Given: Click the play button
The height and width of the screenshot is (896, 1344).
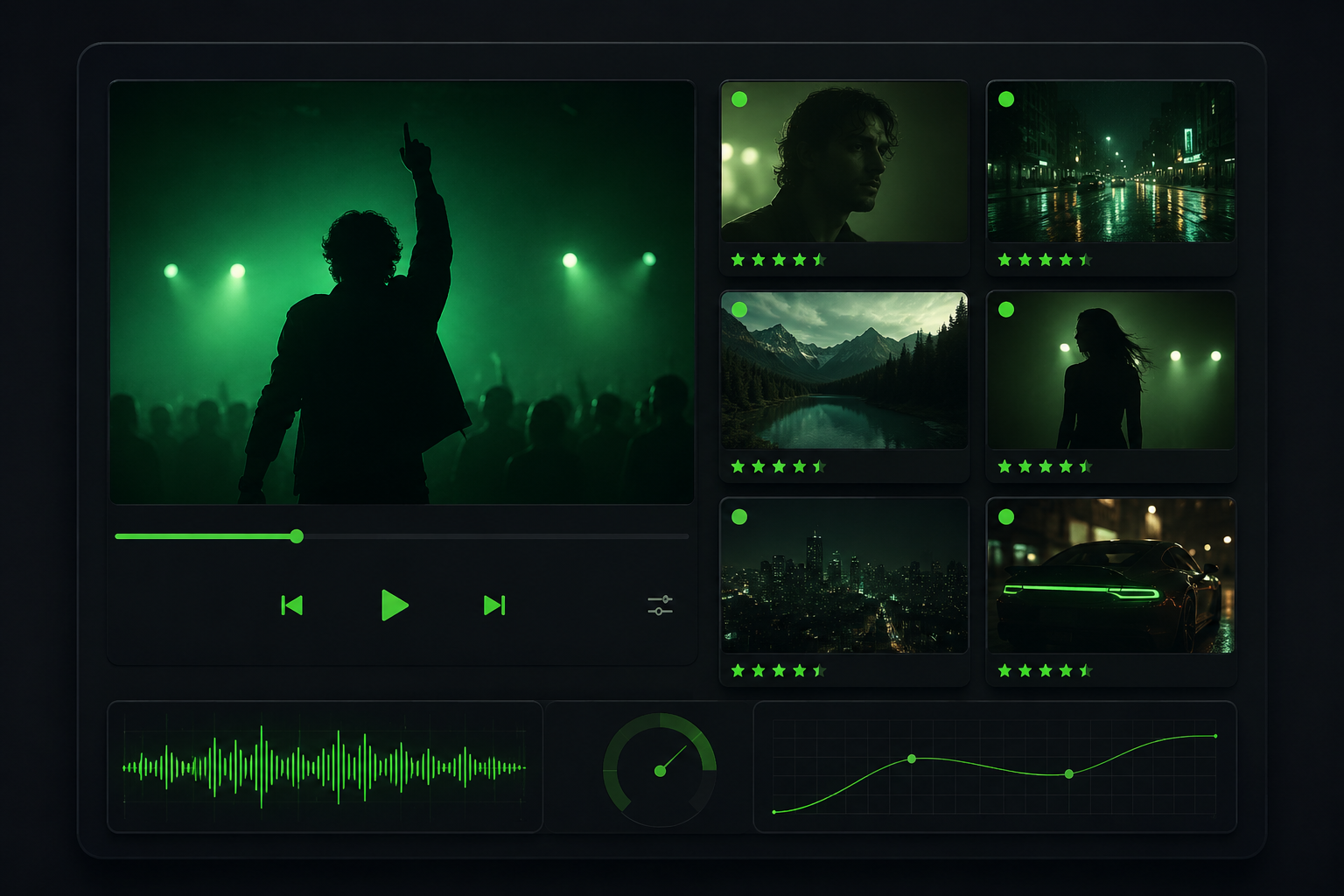Looking at the screenshot, I should 395,605.
